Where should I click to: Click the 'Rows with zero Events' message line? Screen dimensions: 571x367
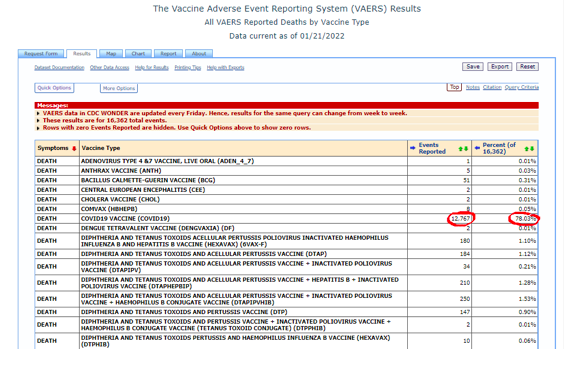(x=177, y=128)
